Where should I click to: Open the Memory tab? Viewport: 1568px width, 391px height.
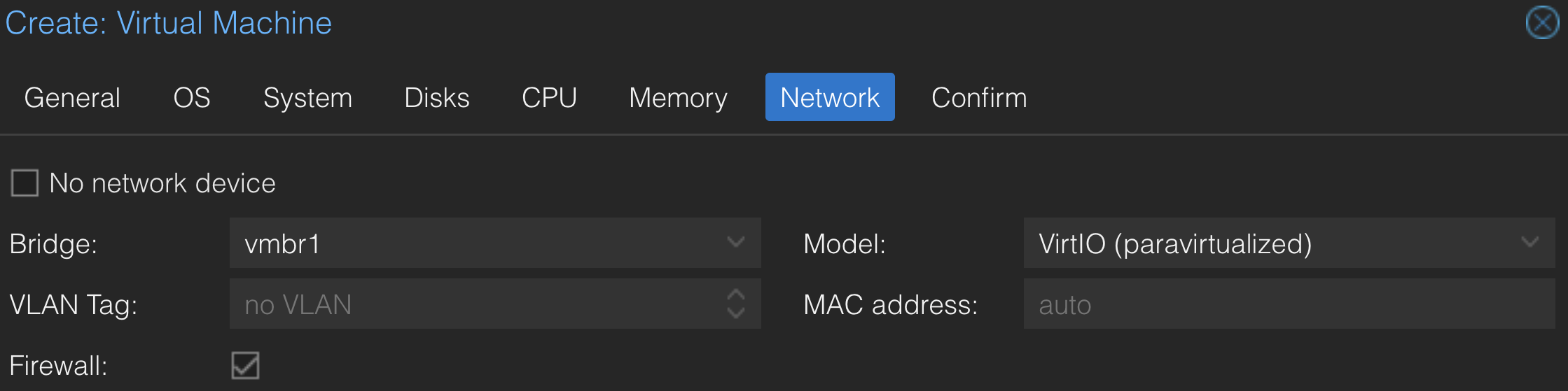pyautogui.click(x=678, y=97)
